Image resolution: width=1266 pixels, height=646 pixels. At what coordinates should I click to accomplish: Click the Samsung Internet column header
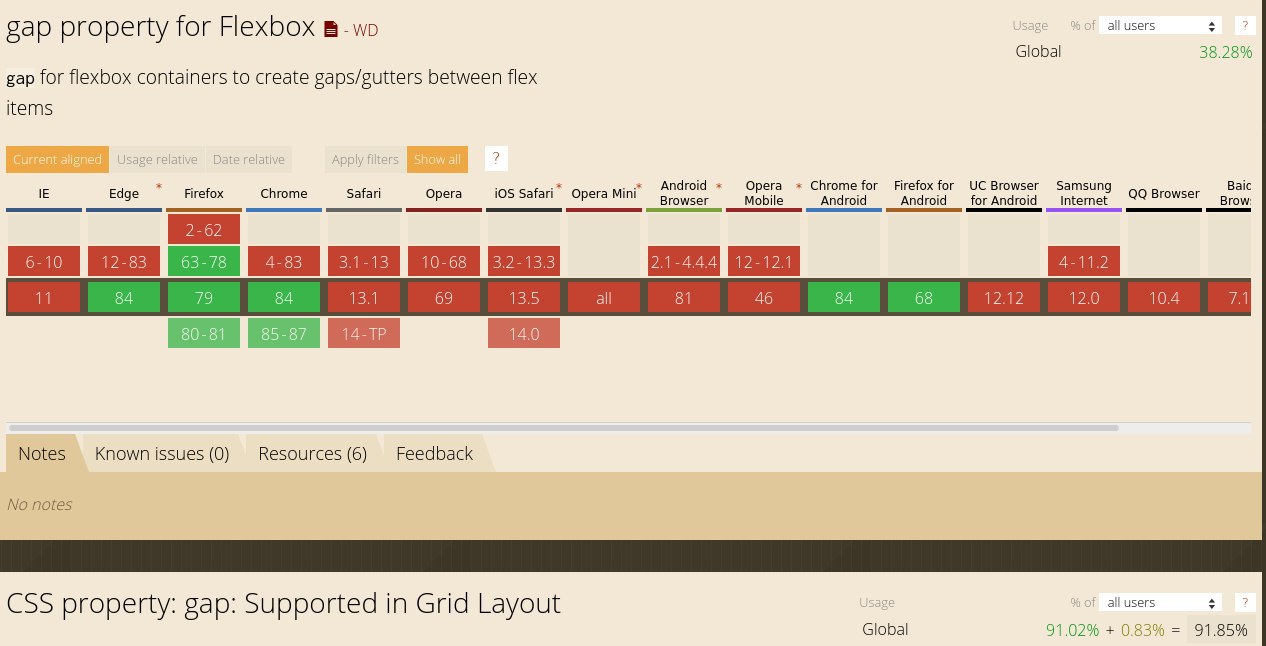click(x=1084, y=193)
